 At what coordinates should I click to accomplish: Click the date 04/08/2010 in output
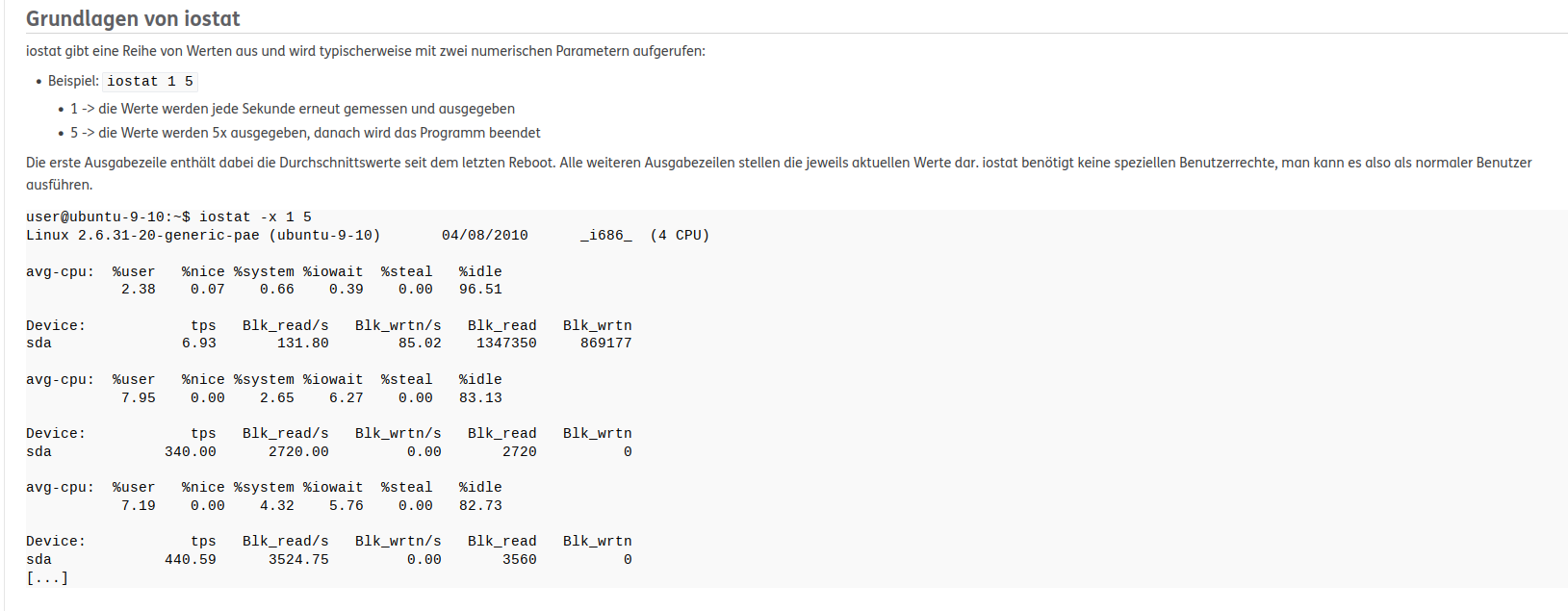click(x=485, y=236)
